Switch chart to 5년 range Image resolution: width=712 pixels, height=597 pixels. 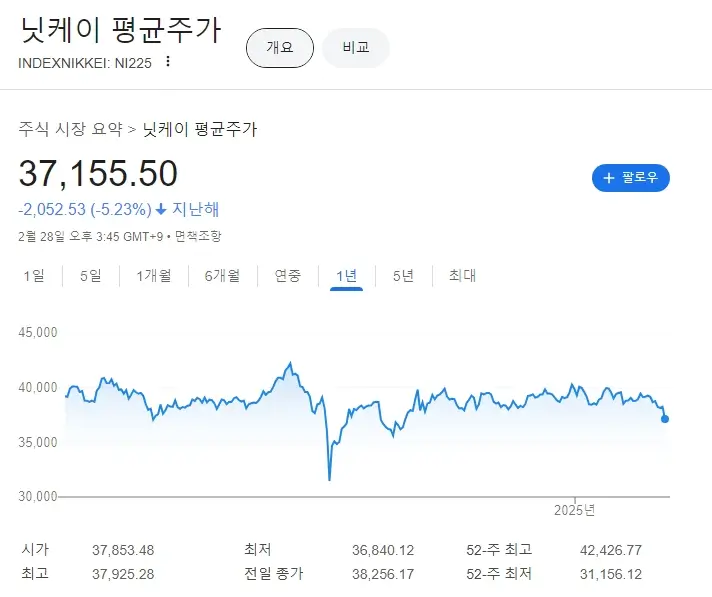(403, 276)
